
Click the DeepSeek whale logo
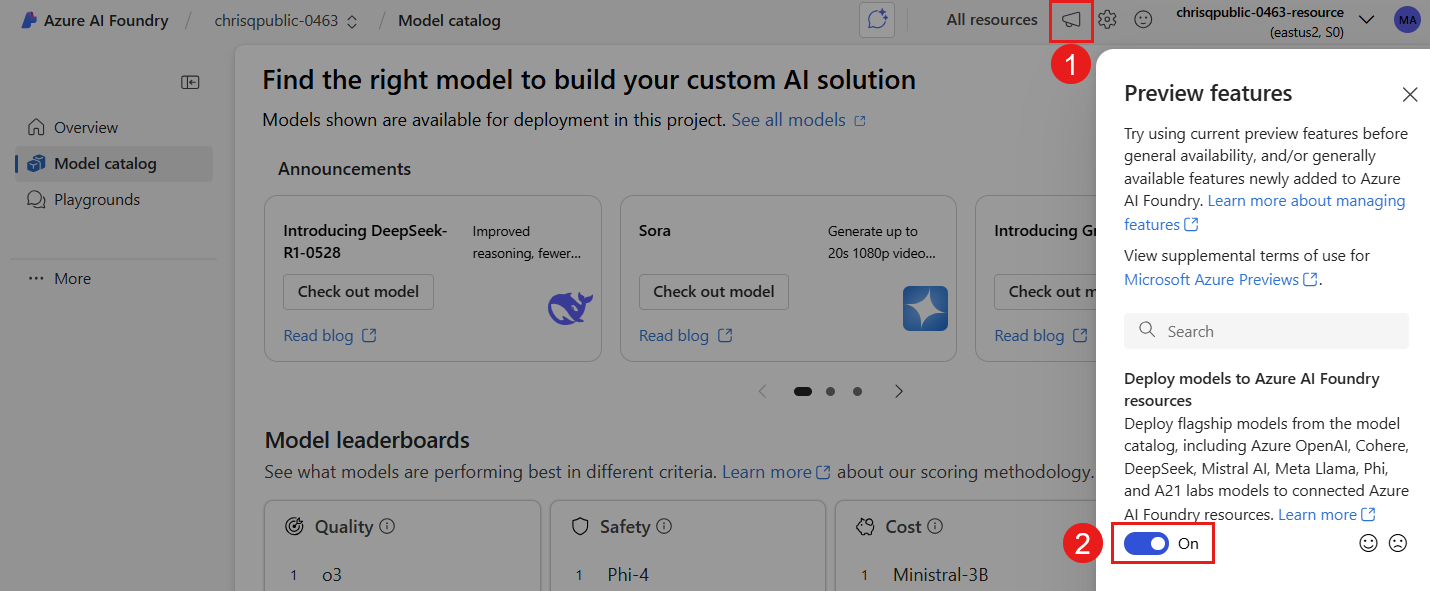coord(570,308)
